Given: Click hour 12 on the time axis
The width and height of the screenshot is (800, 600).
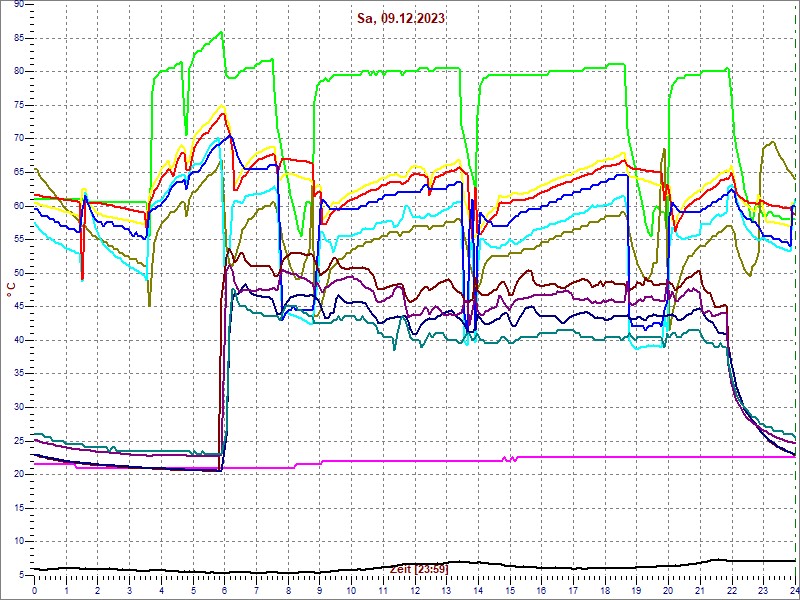Looking at the screenshot, I should (415, 590).
